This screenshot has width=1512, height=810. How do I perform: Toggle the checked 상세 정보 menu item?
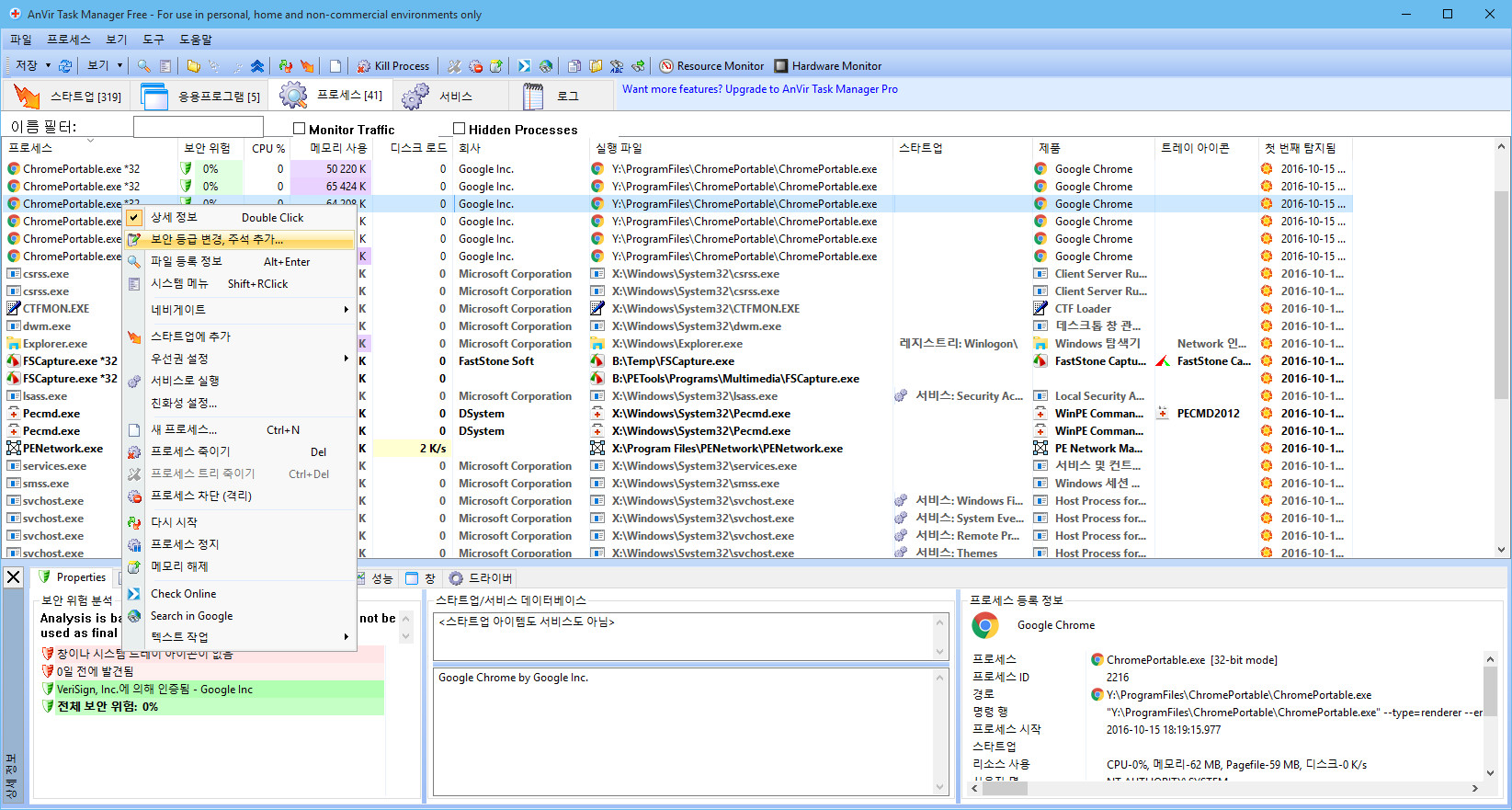click(239, 218)
